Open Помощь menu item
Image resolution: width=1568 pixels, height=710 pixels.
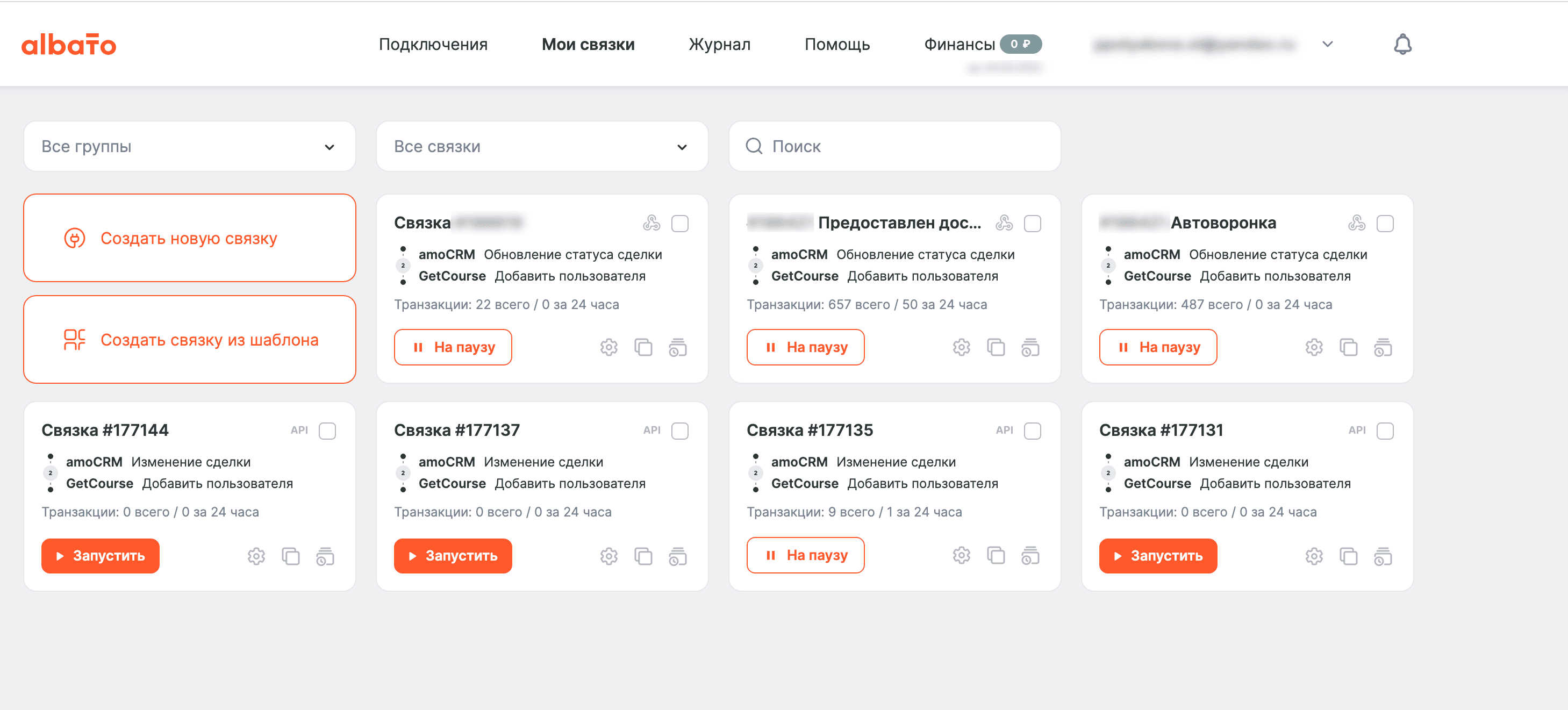point(837,45)
